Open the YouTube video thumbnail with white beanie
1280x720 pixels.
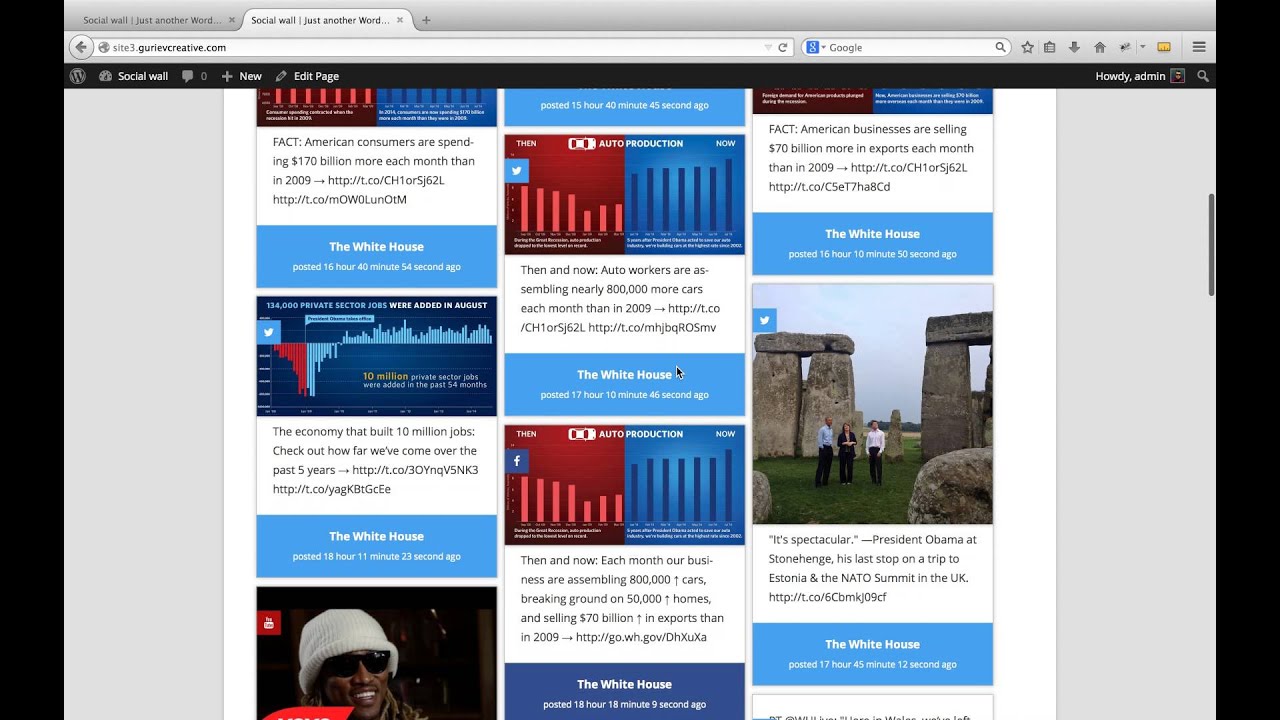pyautogui.click(x=376, y=653)
